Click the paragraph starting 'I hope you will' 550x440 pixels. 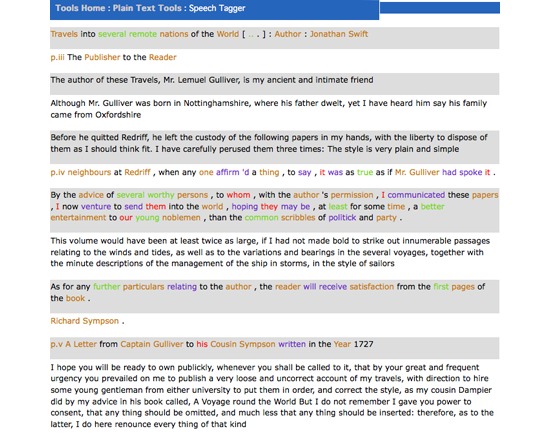tap(272, 396)
